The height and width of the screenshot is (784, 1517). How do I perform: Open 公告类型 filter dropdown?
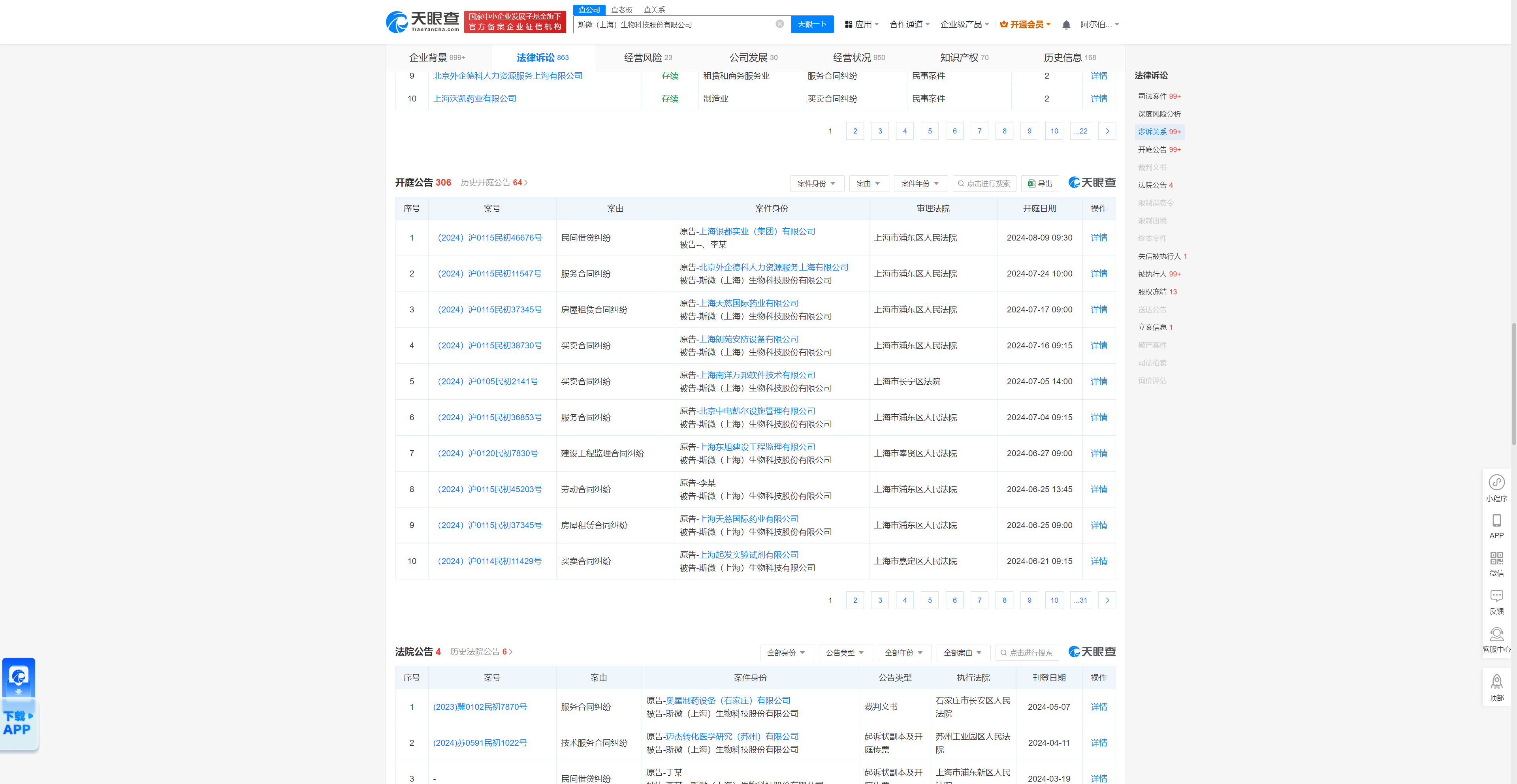pos(845,653)
